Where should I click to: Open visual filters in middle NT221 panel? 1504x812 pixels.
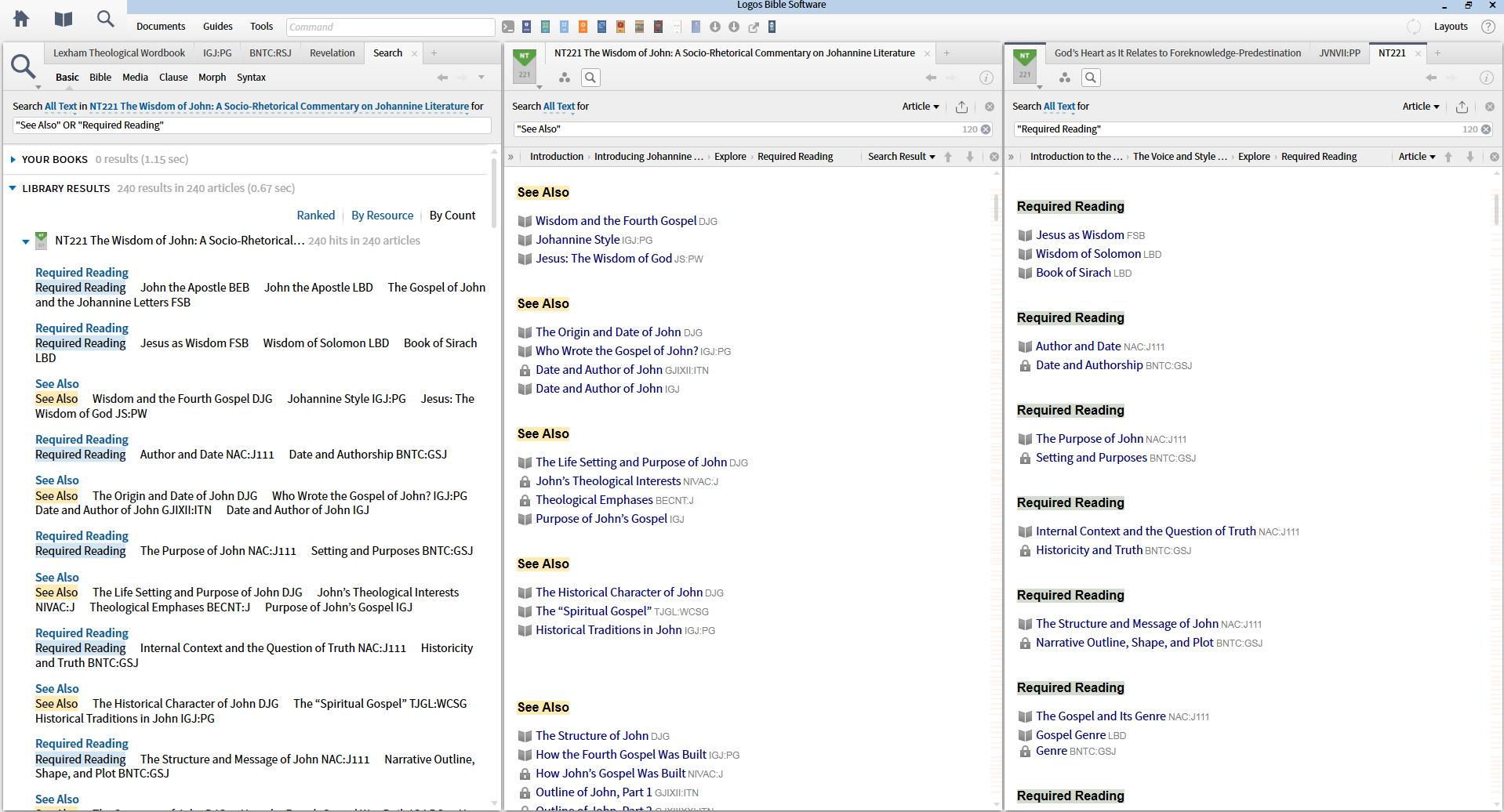pos(565,78)
